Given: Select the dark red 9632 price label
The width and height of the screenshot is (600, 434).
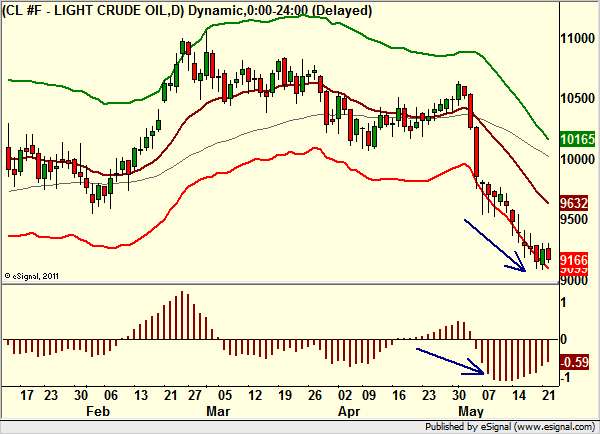Looking at the screenshot, I should 574,203.
